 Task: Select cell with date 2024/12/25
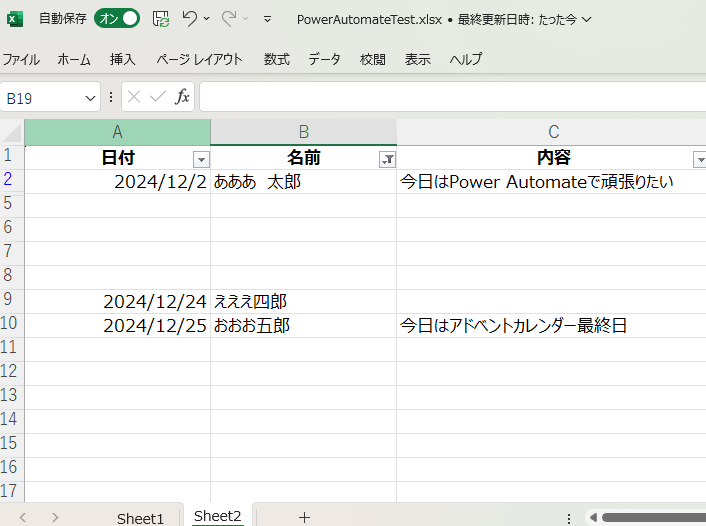tap(118, 326)
